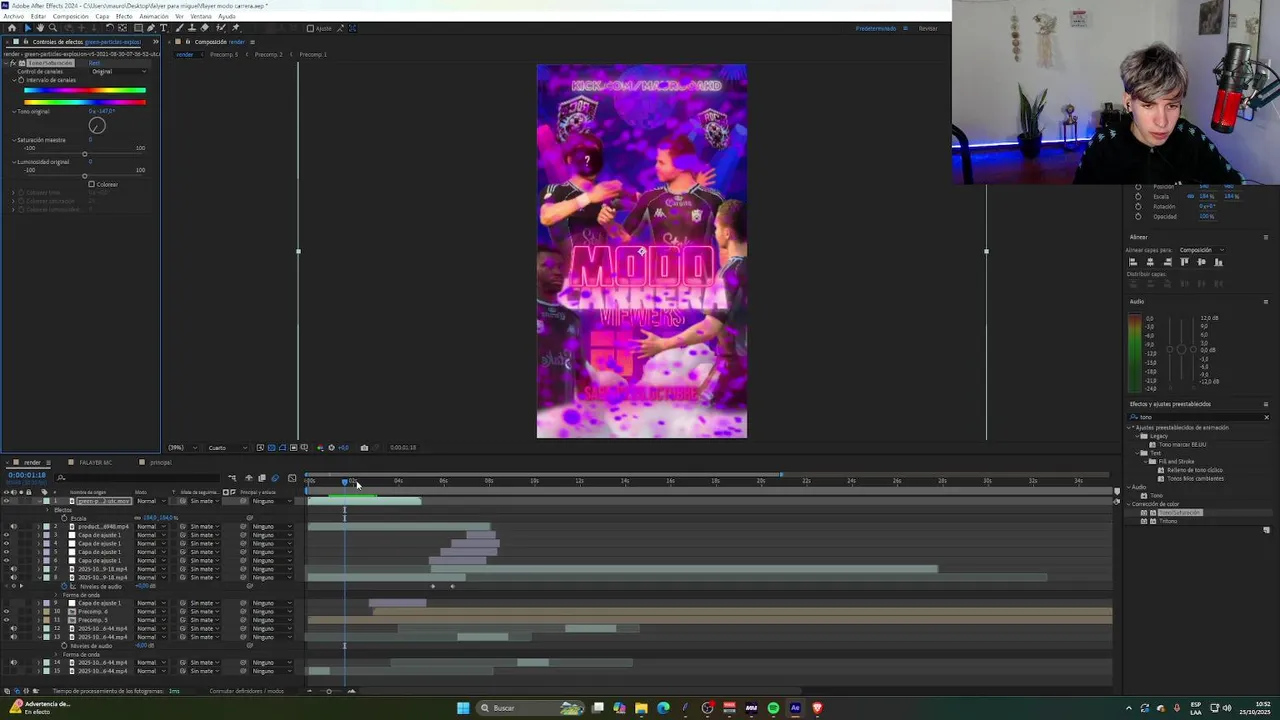
Task: Clear the effects search field with X
Action: [1267, 417]
